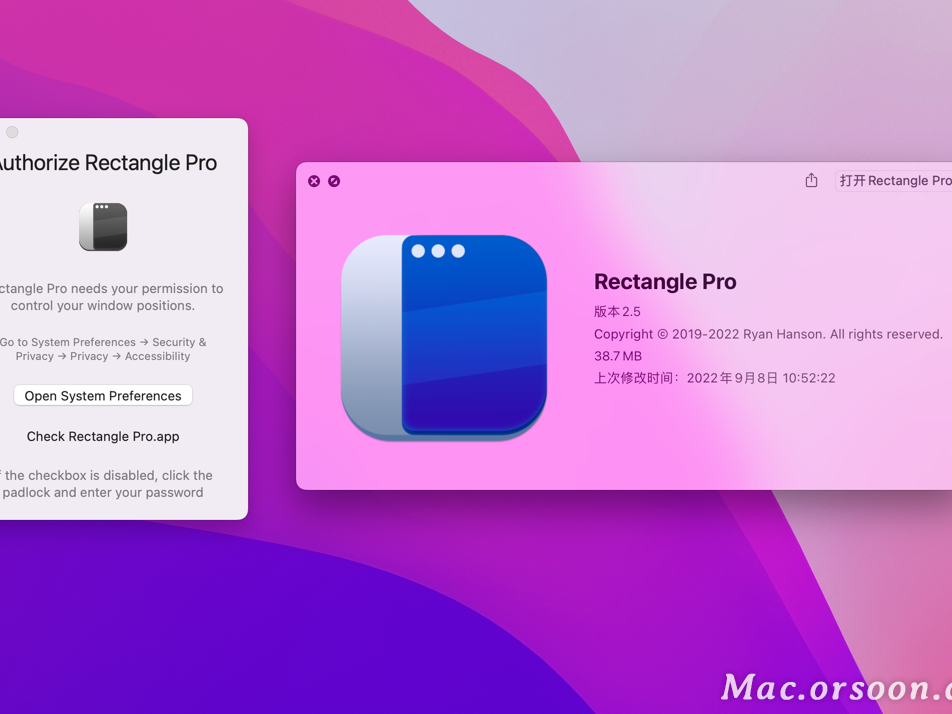Select the Rectangle Pro application thumbnail
Image resolution: width=952 pixels, height=714 pixels.
[x=444, y=338]
